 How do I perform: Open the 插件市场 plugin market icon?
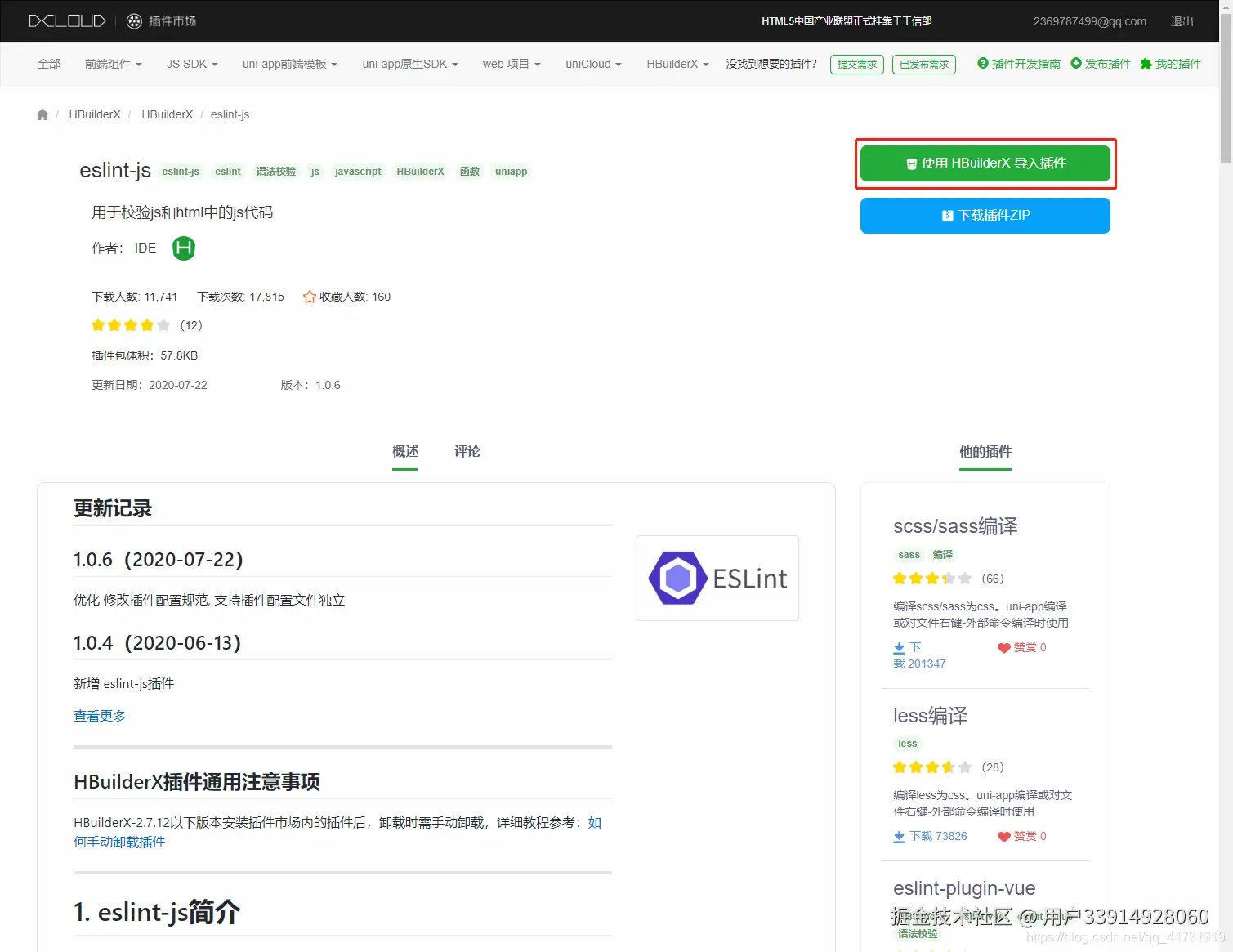click(135, 21)
